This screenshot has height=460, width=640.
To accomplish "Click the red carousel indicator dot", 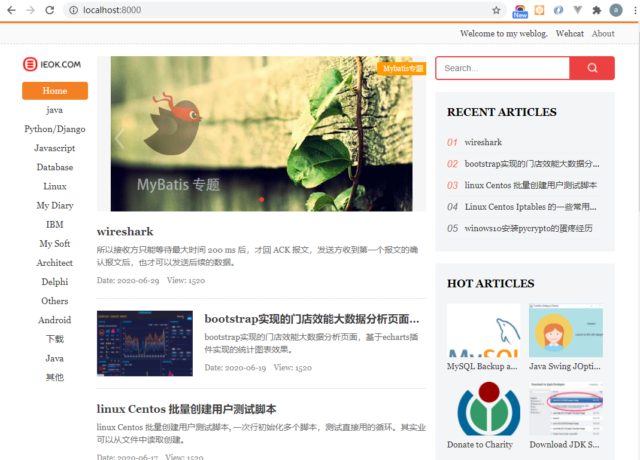I will click(x=262, y=200).
